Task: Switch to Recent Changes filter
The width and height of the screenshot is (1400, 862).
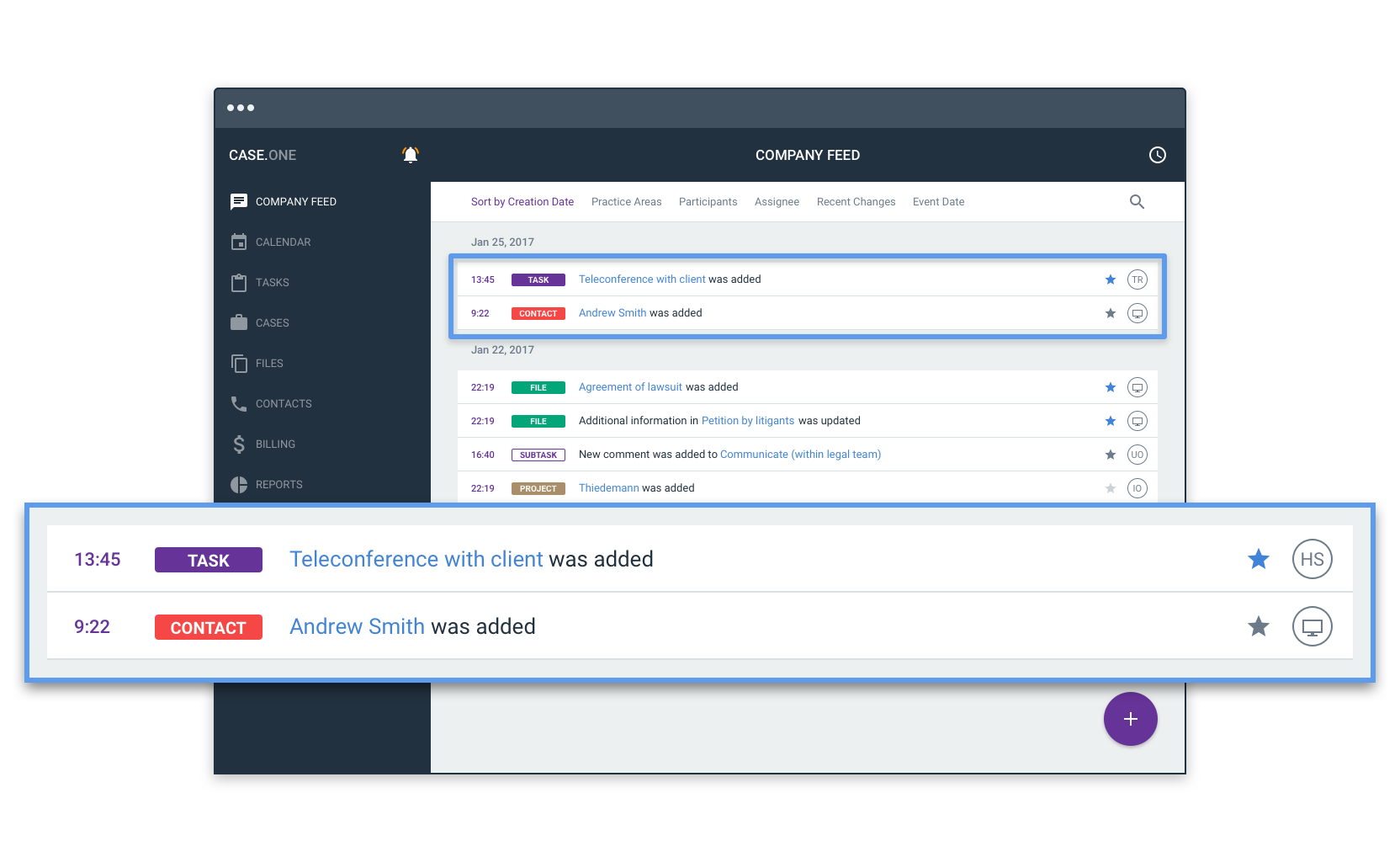Action: coord(856,202)
